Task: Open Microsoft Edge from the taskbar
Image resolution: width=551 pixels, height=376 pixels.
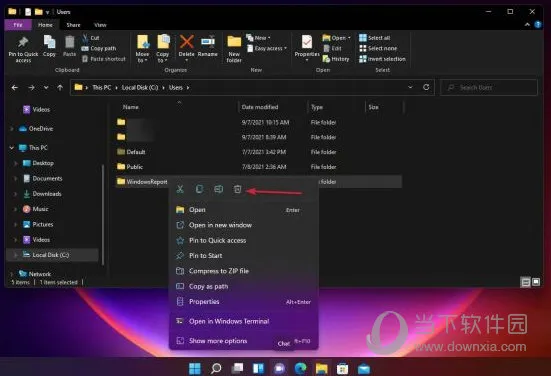Action: pyautogui.click(x=300, y=368)
